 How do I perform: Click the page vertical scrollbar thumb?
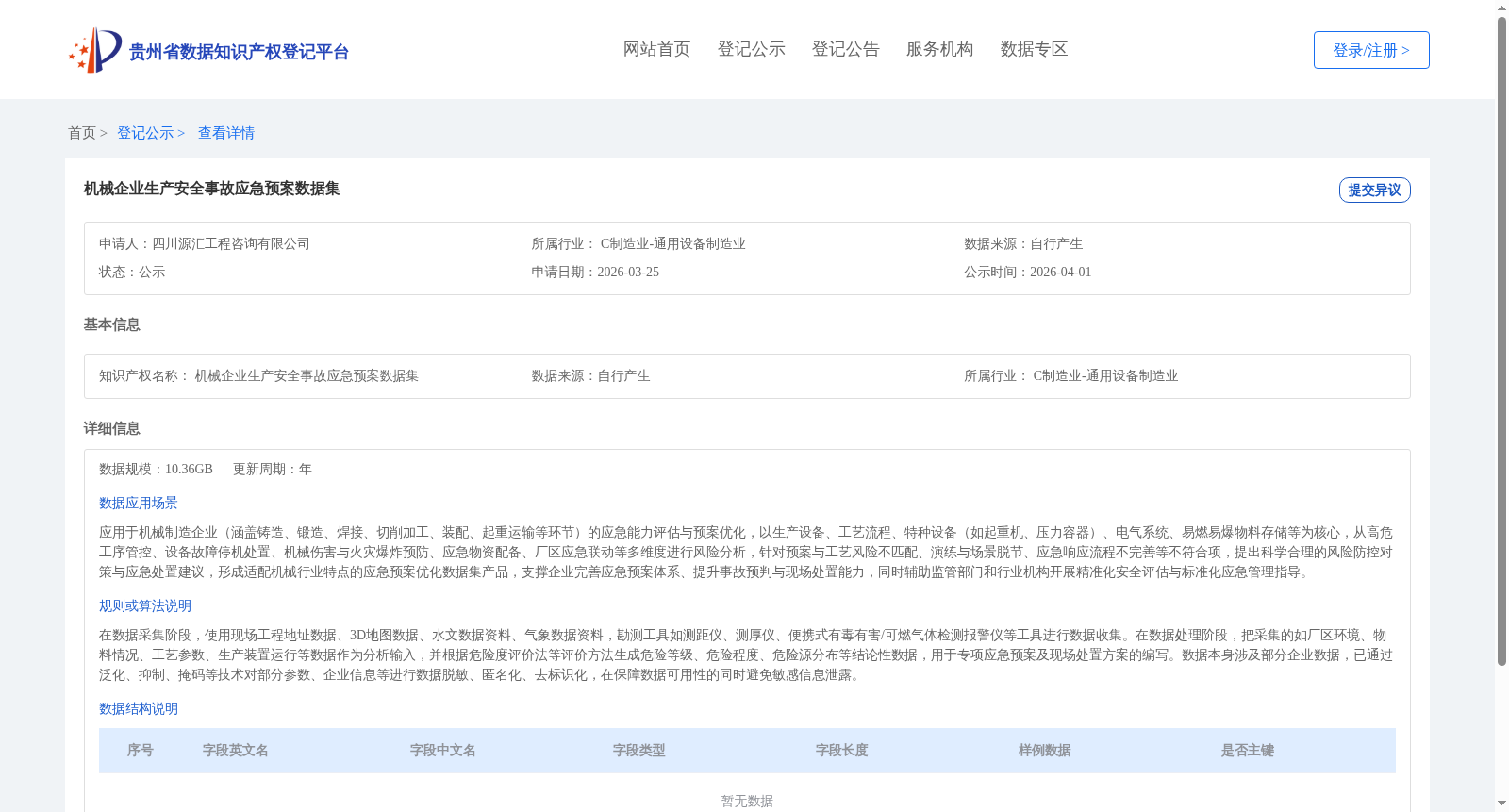(x=1501, y=340)
